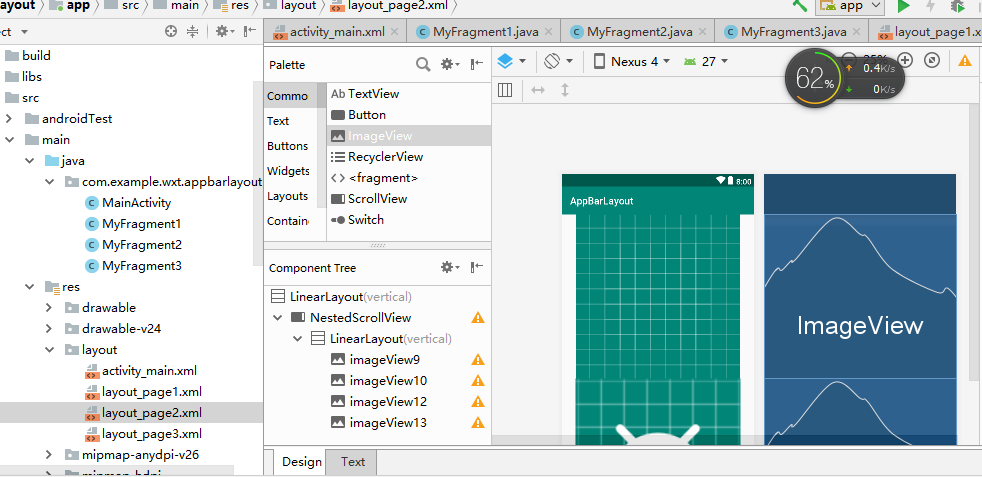Open Component Tree settings gear
Viewport: 982px width, 477px height.
pos(450,267)
